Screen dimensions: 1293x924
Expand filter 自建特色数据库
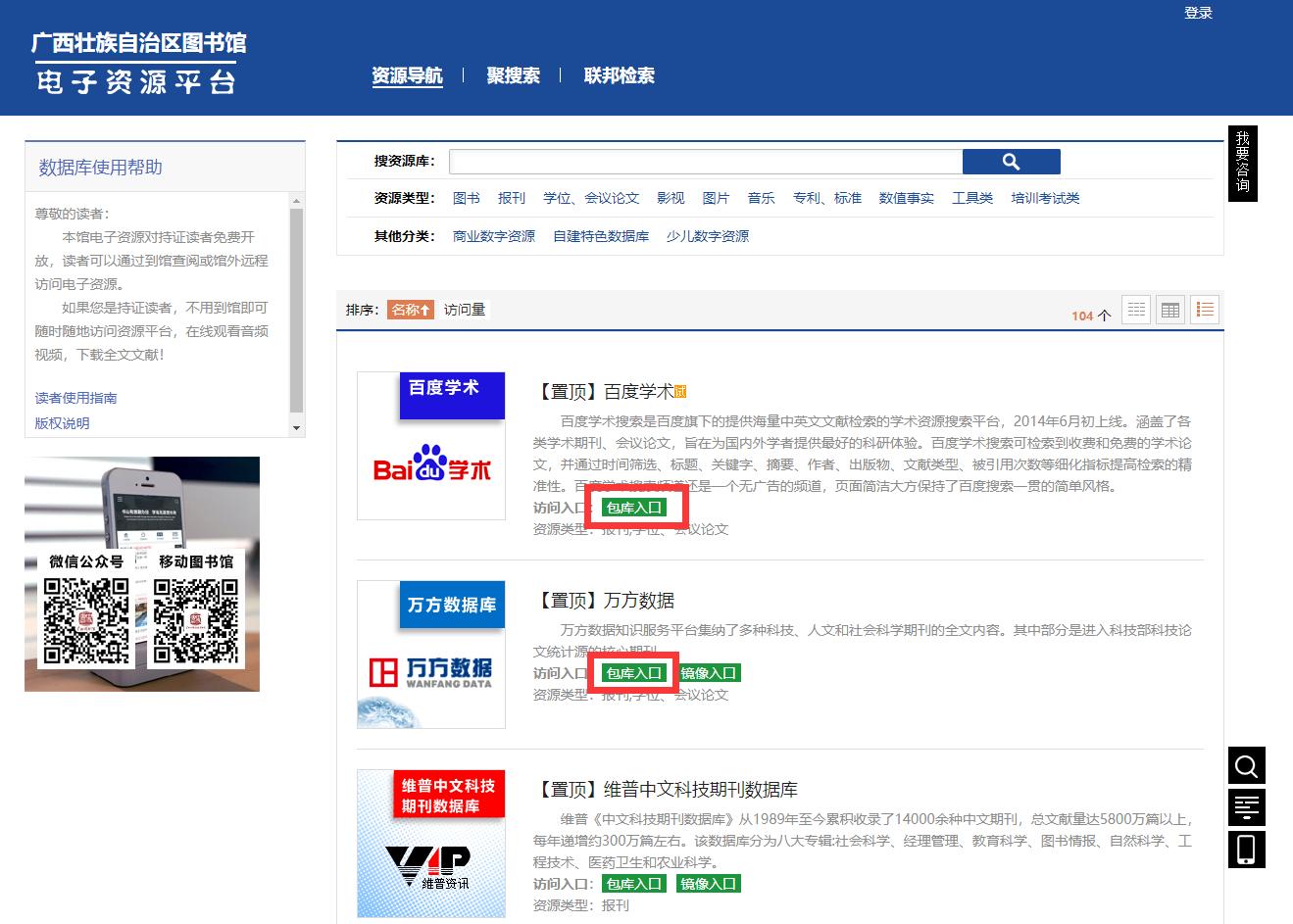coord(601,235)
